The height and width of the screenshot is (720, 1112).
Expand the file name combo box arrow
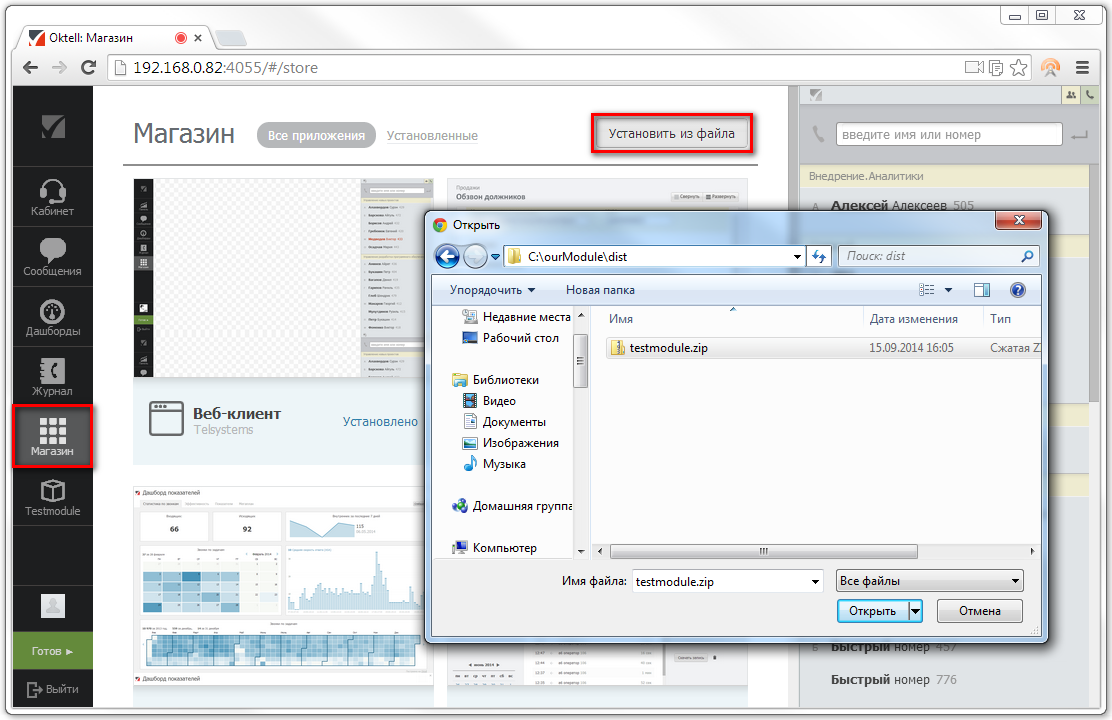[x=815, y=581]
